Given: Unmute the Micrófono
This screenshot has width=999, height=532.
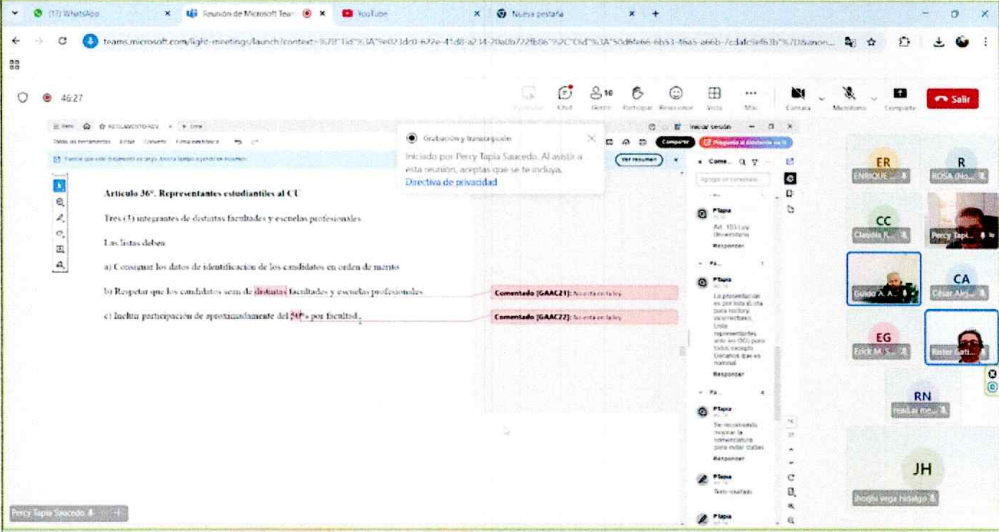Looking at the screenshot, I should click(849, 95).
